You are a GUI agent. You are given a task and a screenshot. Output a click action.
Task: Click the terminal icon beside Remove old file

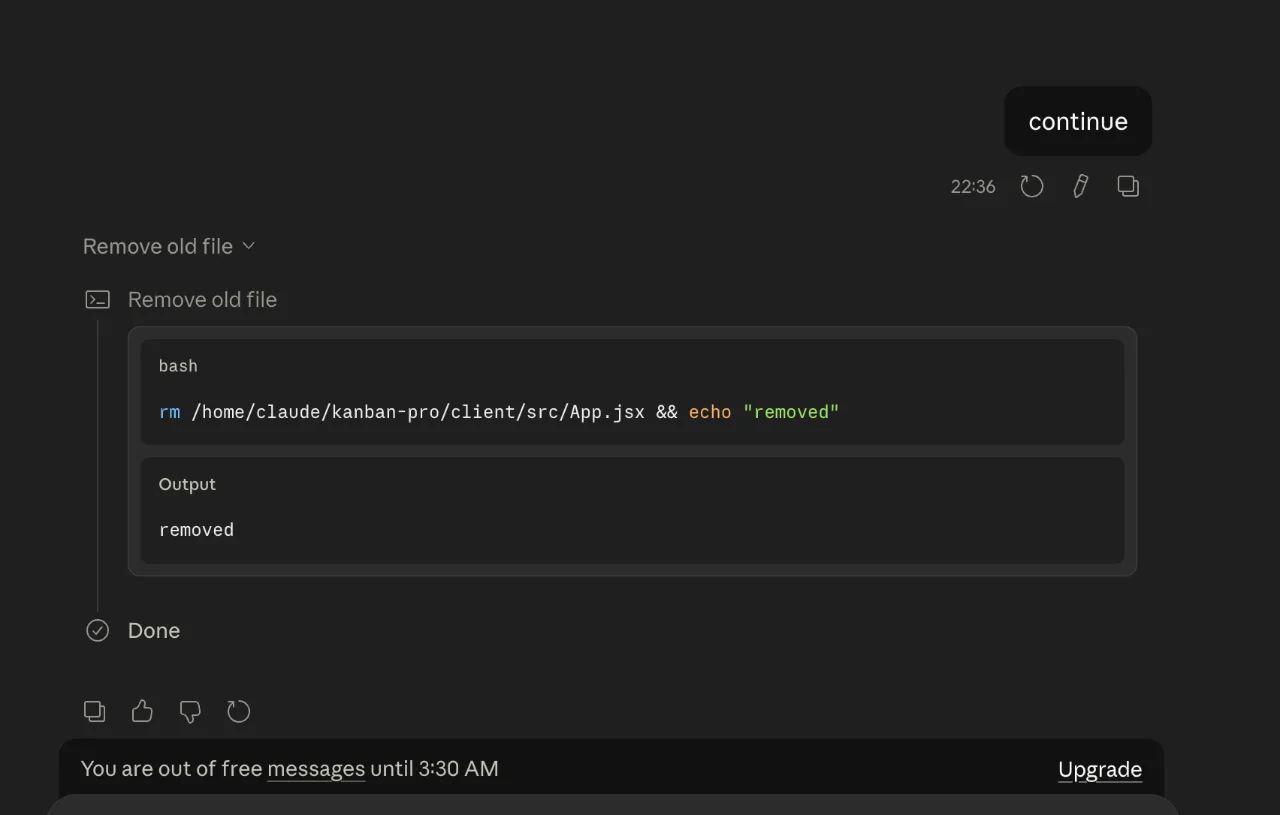click(97, 299)
